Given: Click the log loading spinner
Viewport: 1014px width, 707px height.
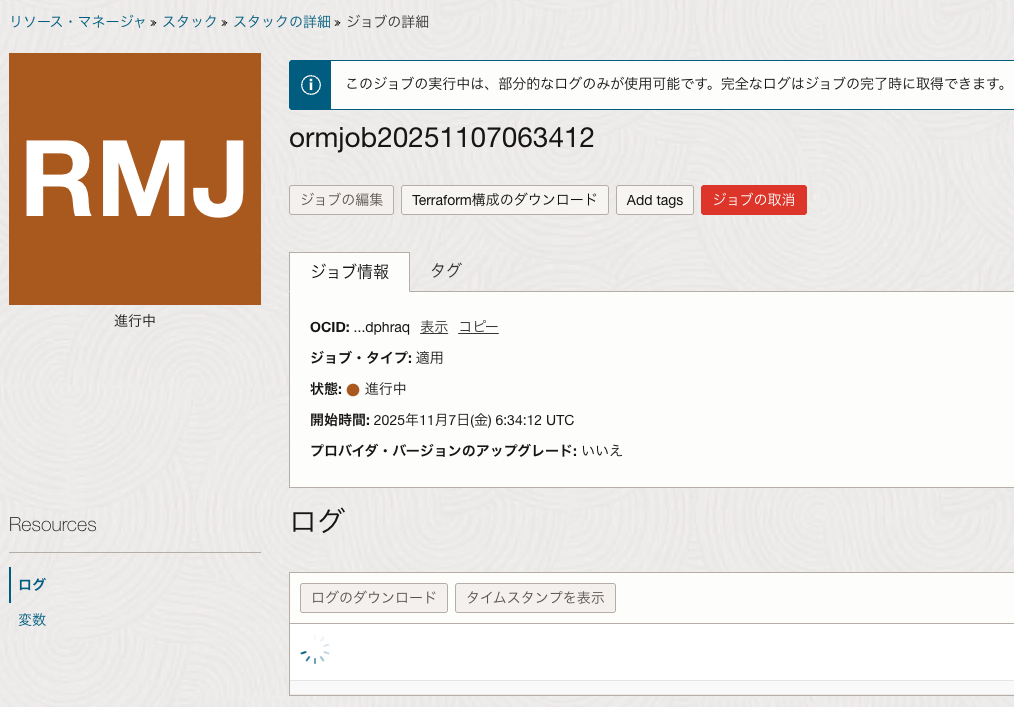Looking at the screenshot, I should tap(315, 649).
